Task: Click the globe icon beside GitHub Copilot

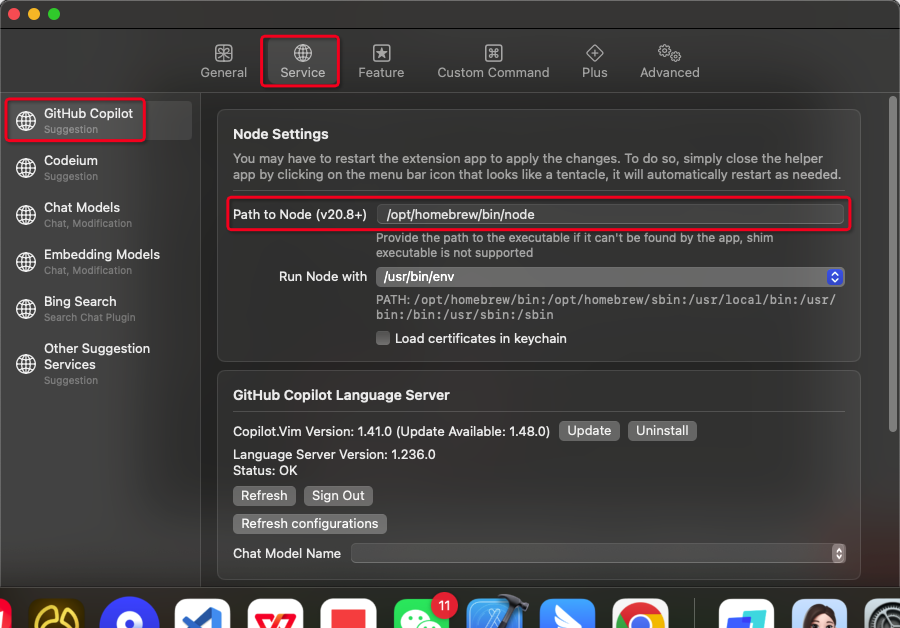Action: pyautogui.click(x=26, y=121)
